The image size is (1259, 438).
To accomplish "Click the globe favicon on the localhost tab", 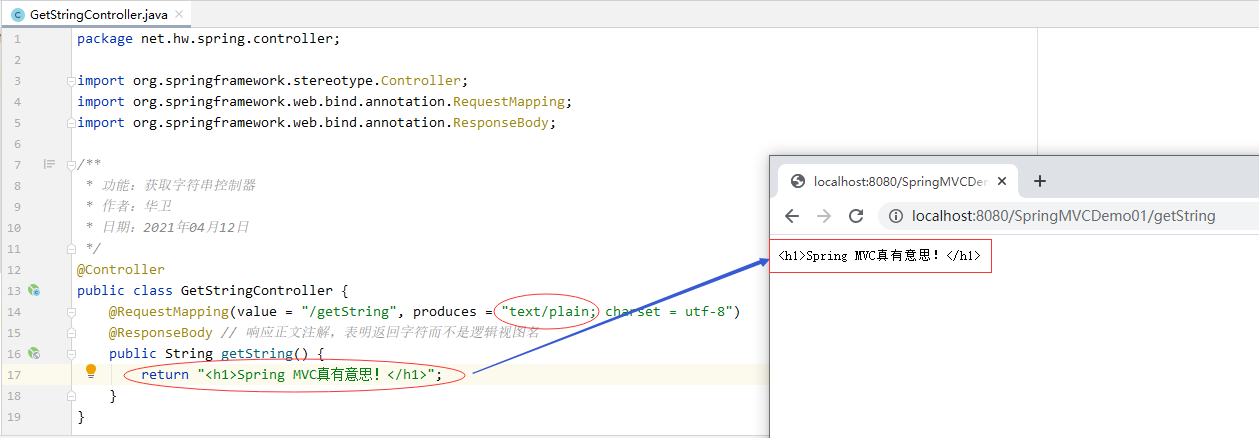I will pyautogui.click(x=798, y=181).
